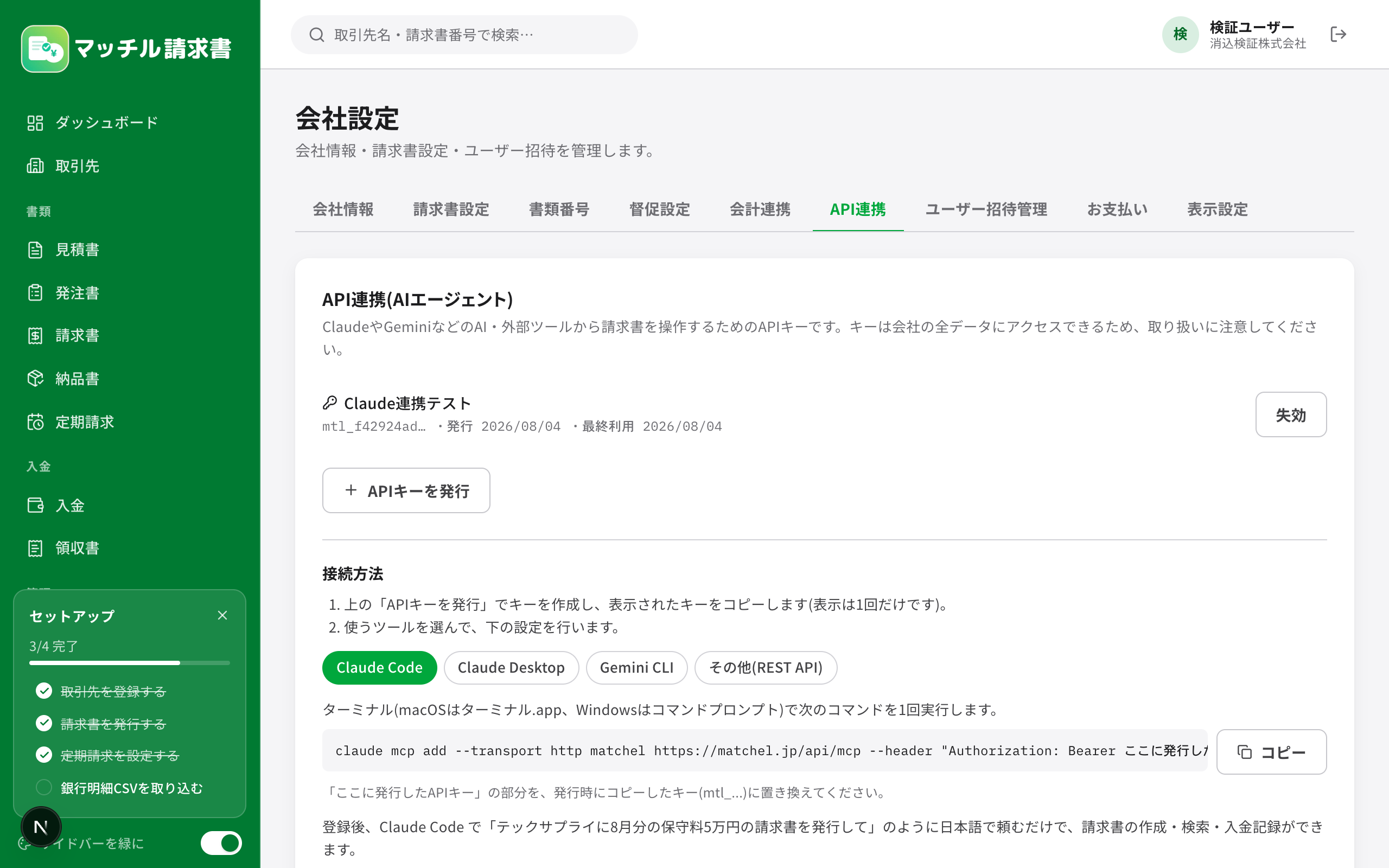Select その他(REST API) connection method

click(766, 668)
